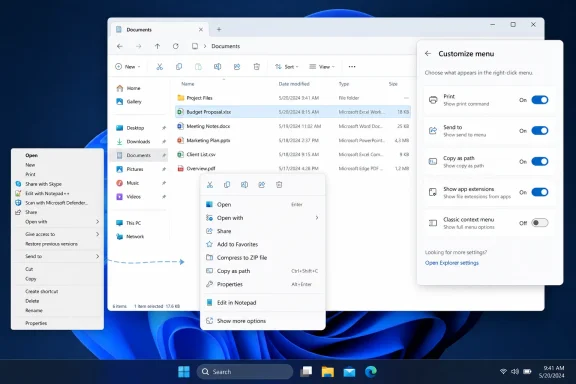Go back with the Explorer back arrow
This screenshot has height=384, width=576.
(x=120, y=46)
